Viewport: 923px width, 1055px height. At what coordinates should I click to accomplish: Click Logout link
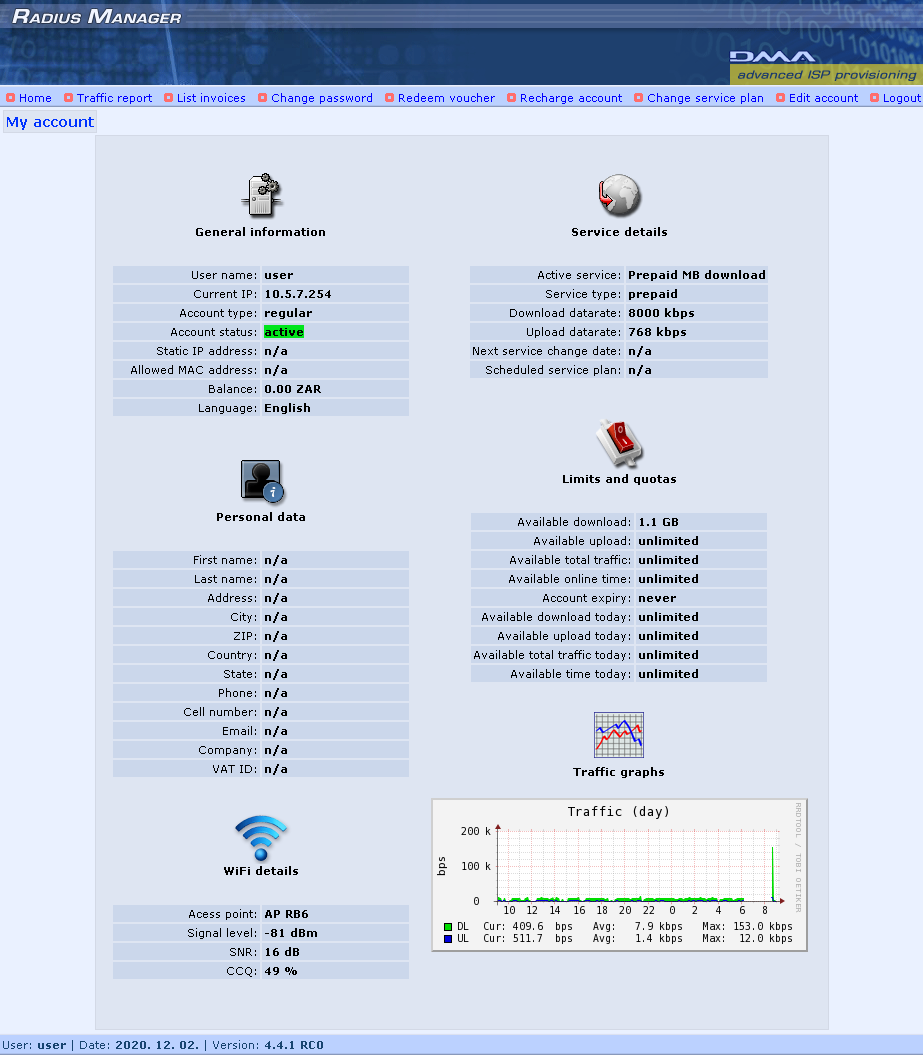tap(901, 98)
